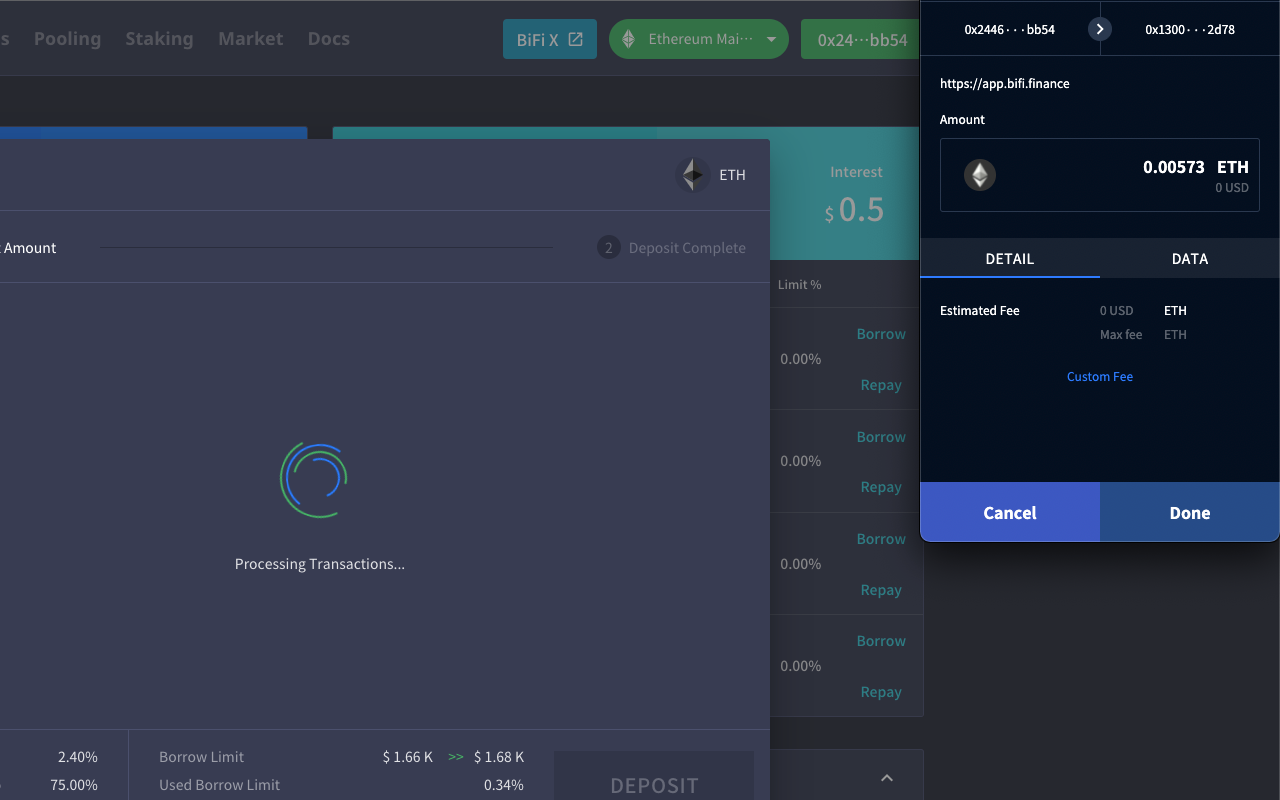The height and width of the screenshot is (800, 1280).
Task: Click the ETH token icon in the Amount field
Action: [980, 174]
